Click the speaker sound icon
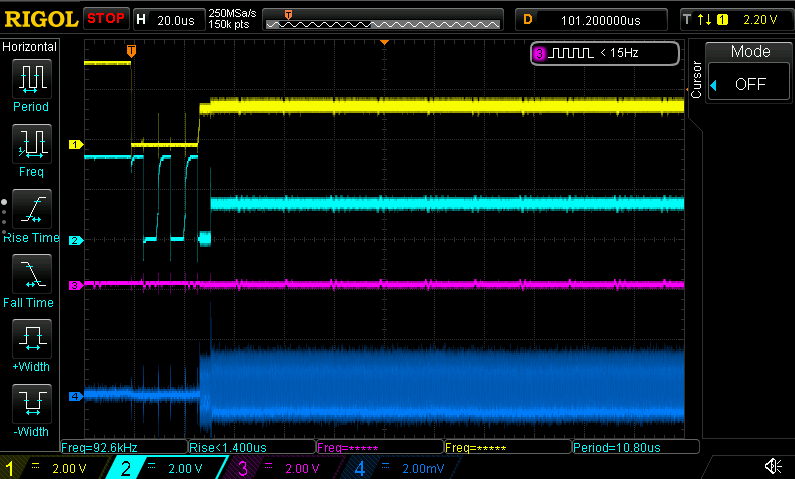795x479 pixels. (773, 467)
